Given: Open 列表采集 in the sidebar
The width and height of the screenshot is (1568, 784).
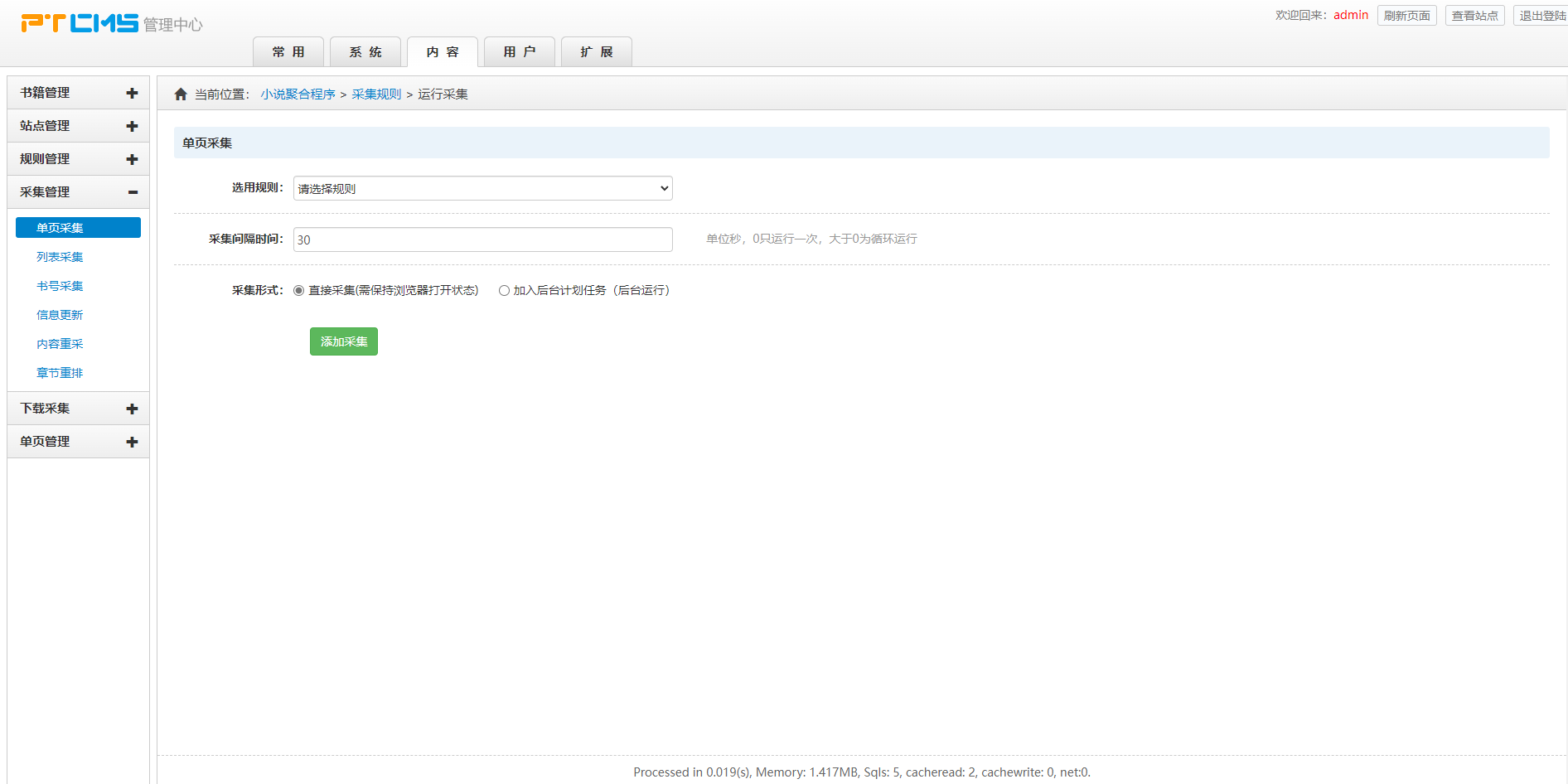Looking at the screenshot, I should pyautogui.click(x=60, y=257).
